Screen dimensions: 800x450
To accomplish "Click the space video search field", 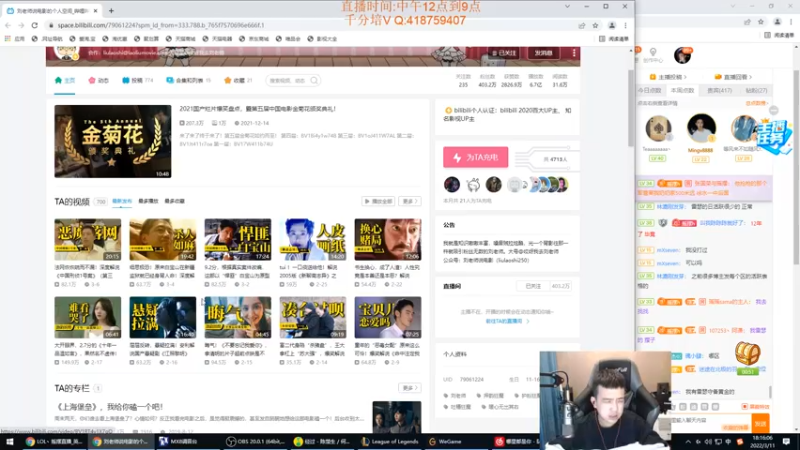I will 288,81.
